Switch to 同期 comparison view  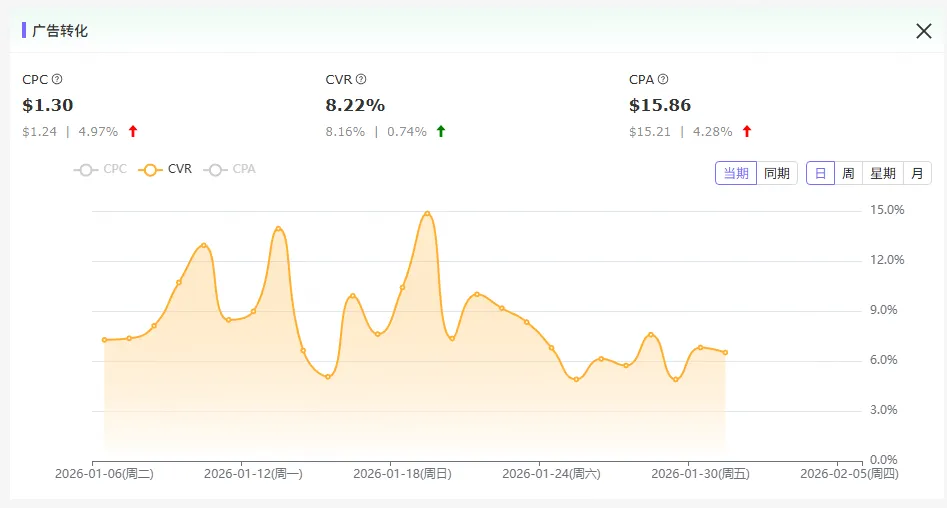776,173
